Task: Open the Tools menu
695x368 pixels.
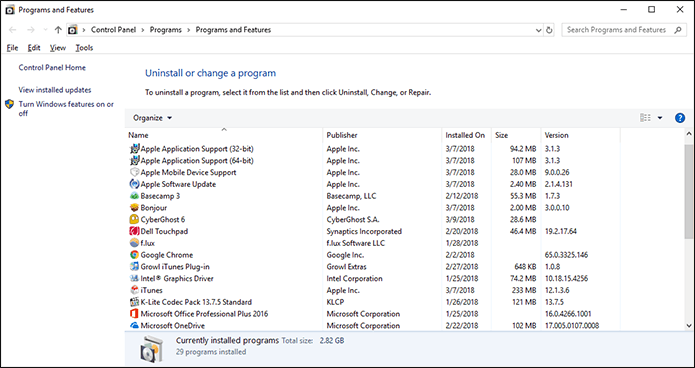Action: coord(84,48)
